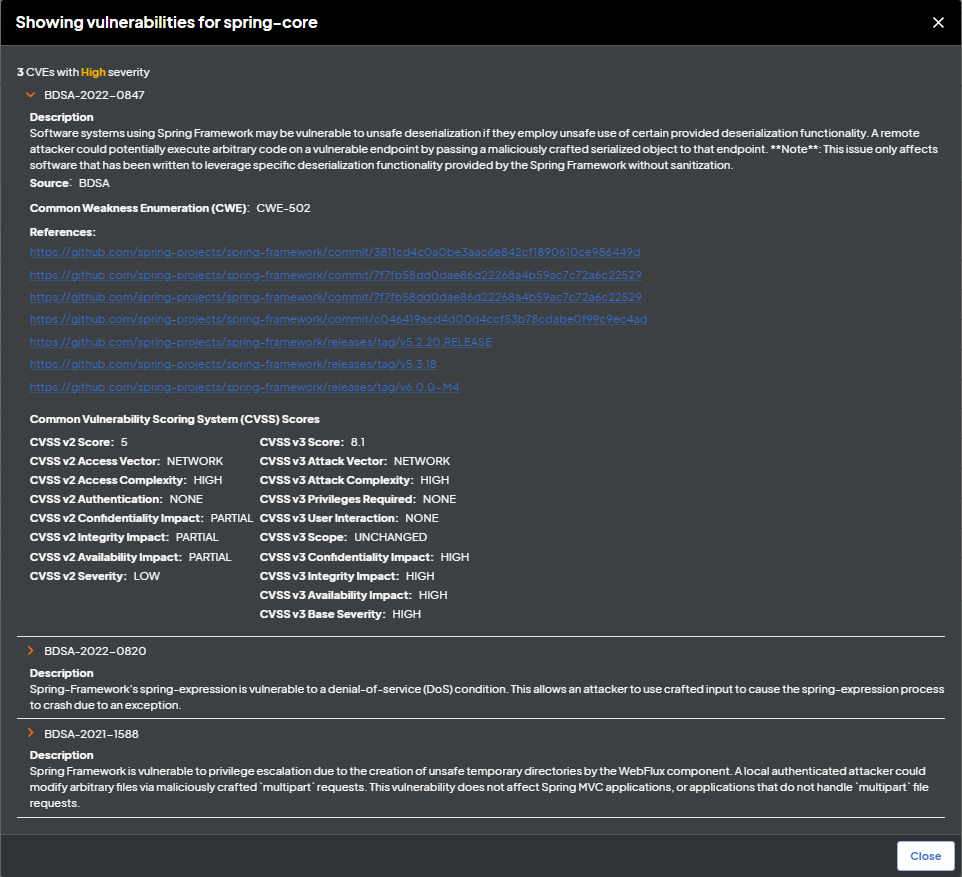Open the v5.2.20.RELEASE release tag link
This screenshot has width=962, height=877.
[261, 342]
